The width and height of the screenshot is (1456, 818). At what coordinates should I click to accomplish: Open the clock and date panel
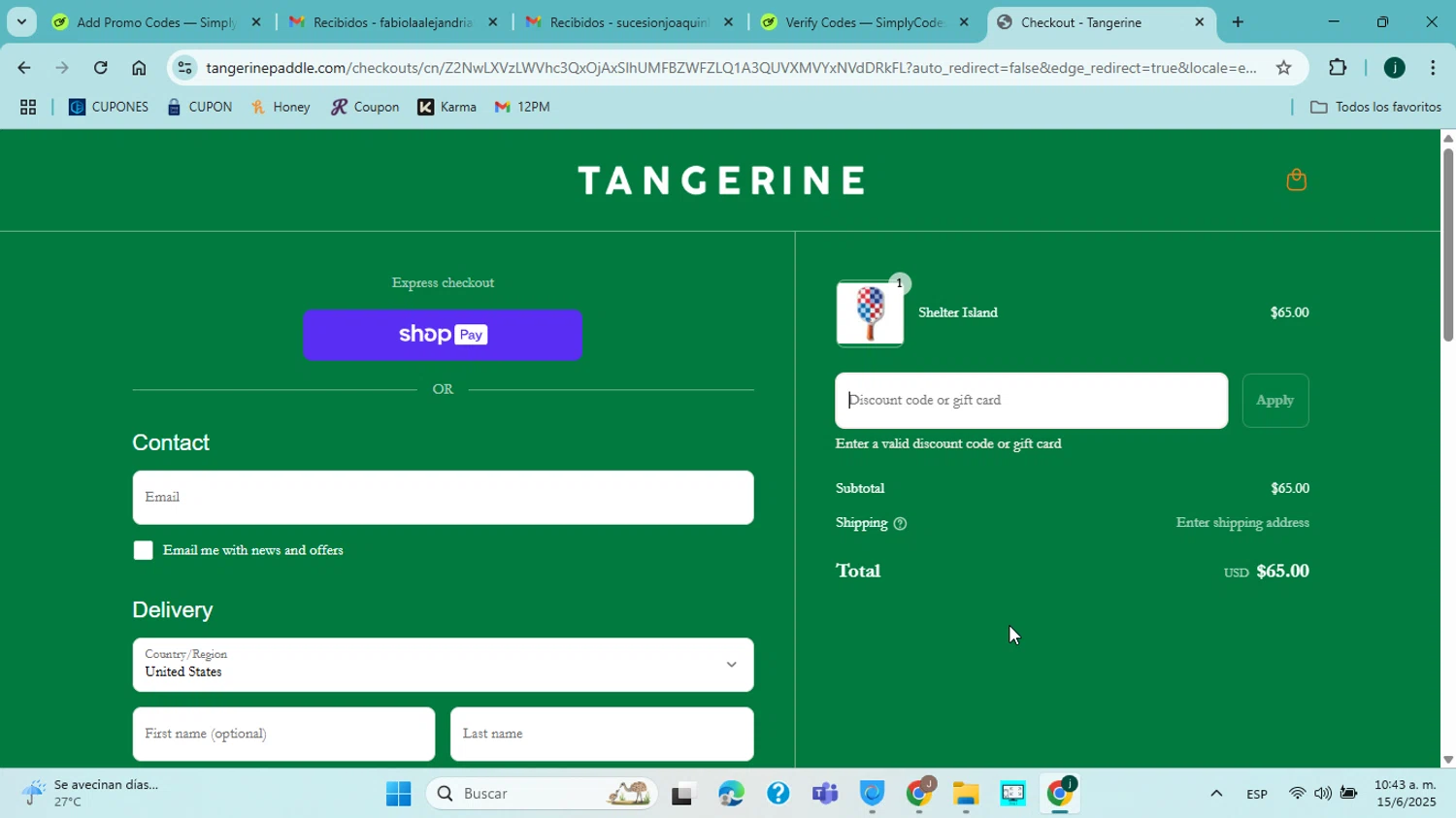coord(1405,794)
